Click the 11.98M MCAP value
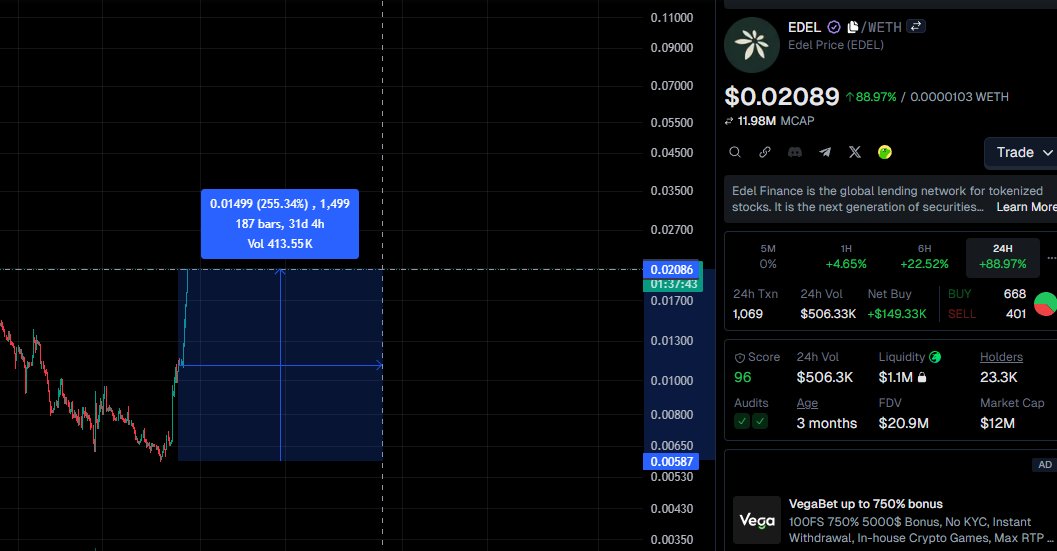1057x551 pixels. click(756, 121)
